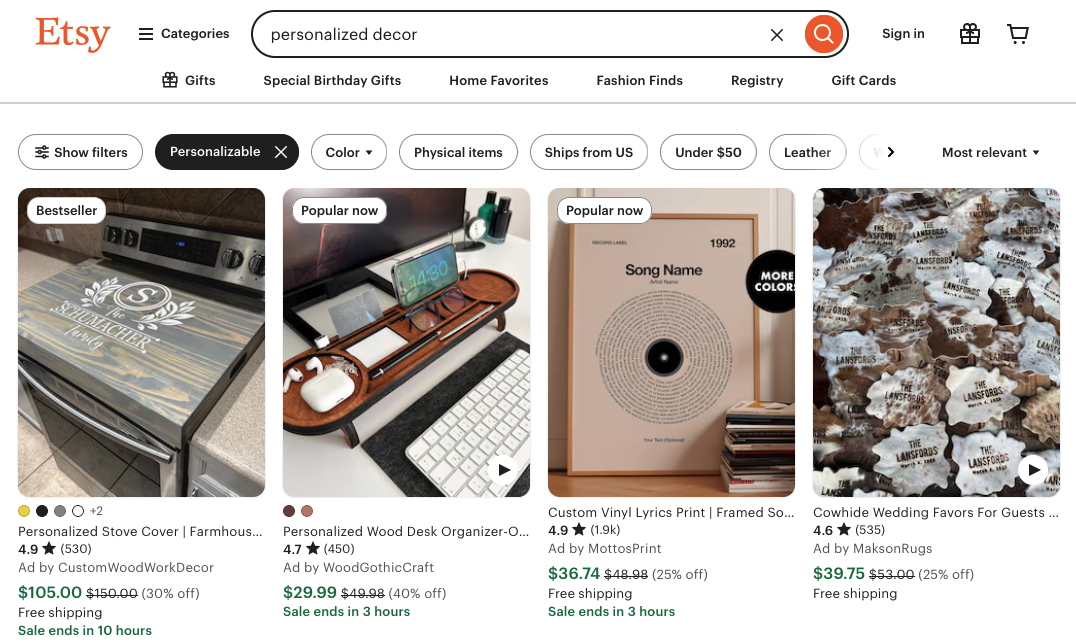
Task: Select the yellow color swatch on stove cover
Action: point(24,511)
